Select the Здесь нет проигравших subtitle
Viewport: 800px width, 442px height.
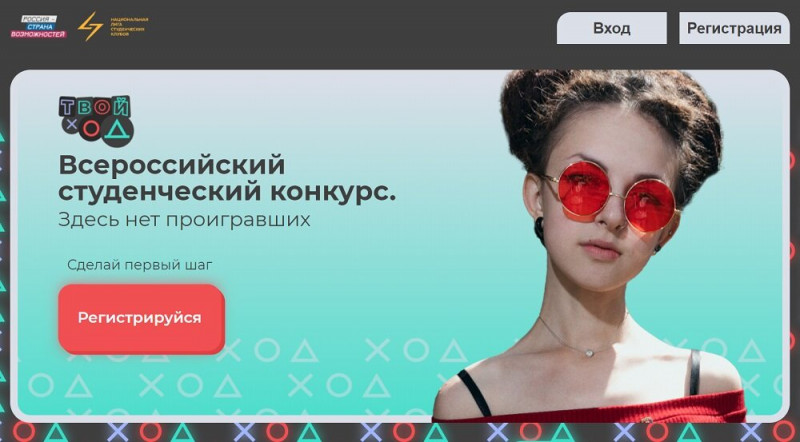[184, 219]
